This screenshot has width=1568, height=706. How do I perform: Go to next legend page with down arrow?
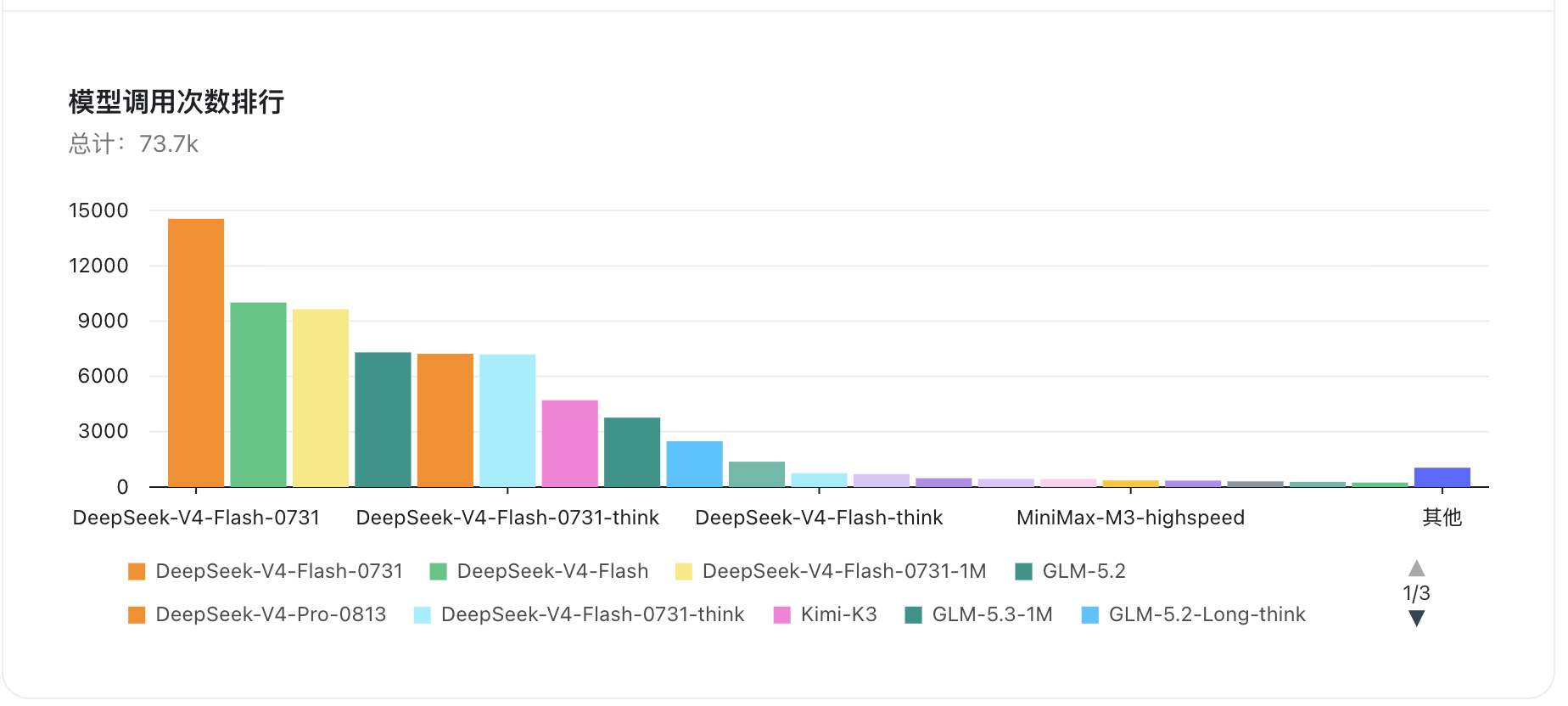1416,618
